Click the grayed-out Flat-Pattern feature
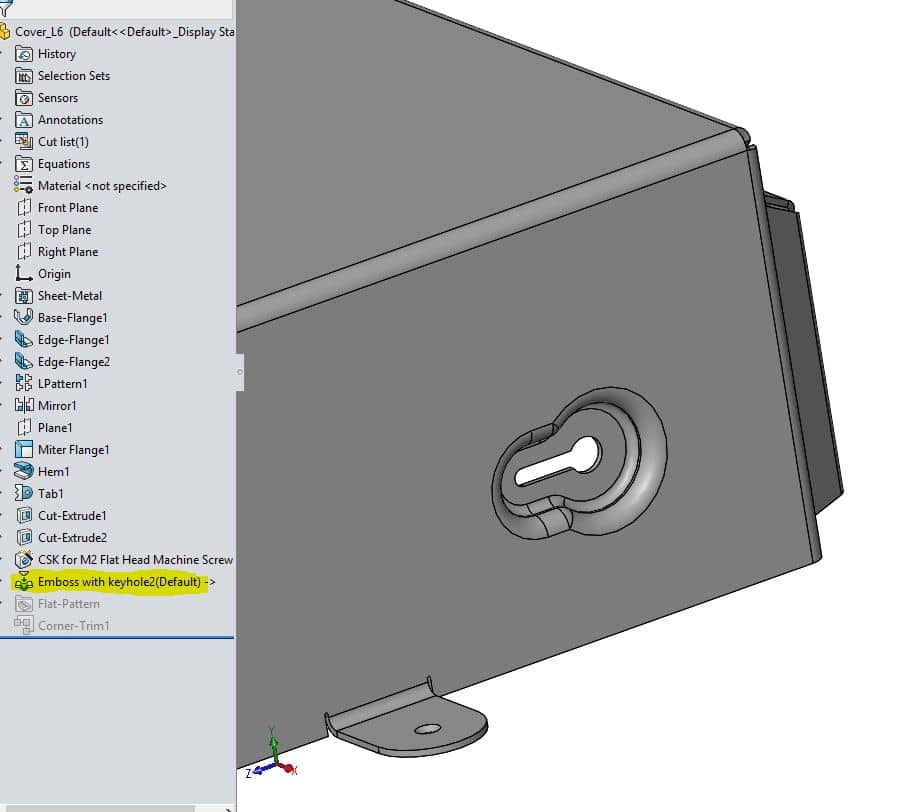The height and width of the screenshot is (812, 901). tap(70, 603)
